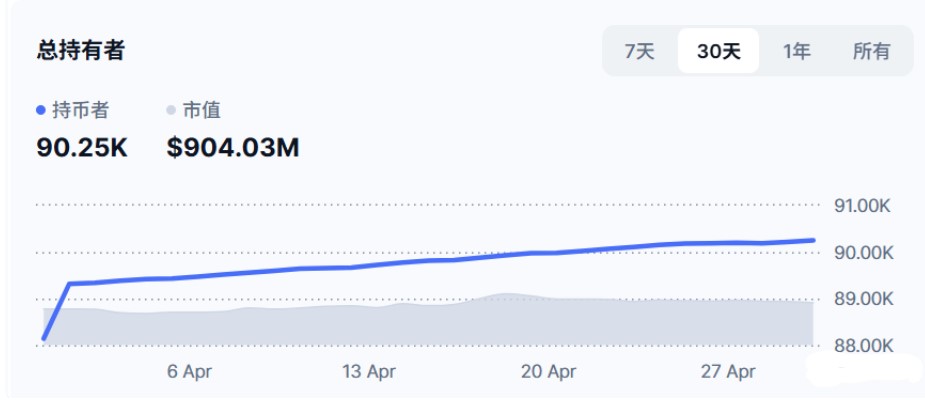Click the blue 持币者 legend dot

(41, 110)
